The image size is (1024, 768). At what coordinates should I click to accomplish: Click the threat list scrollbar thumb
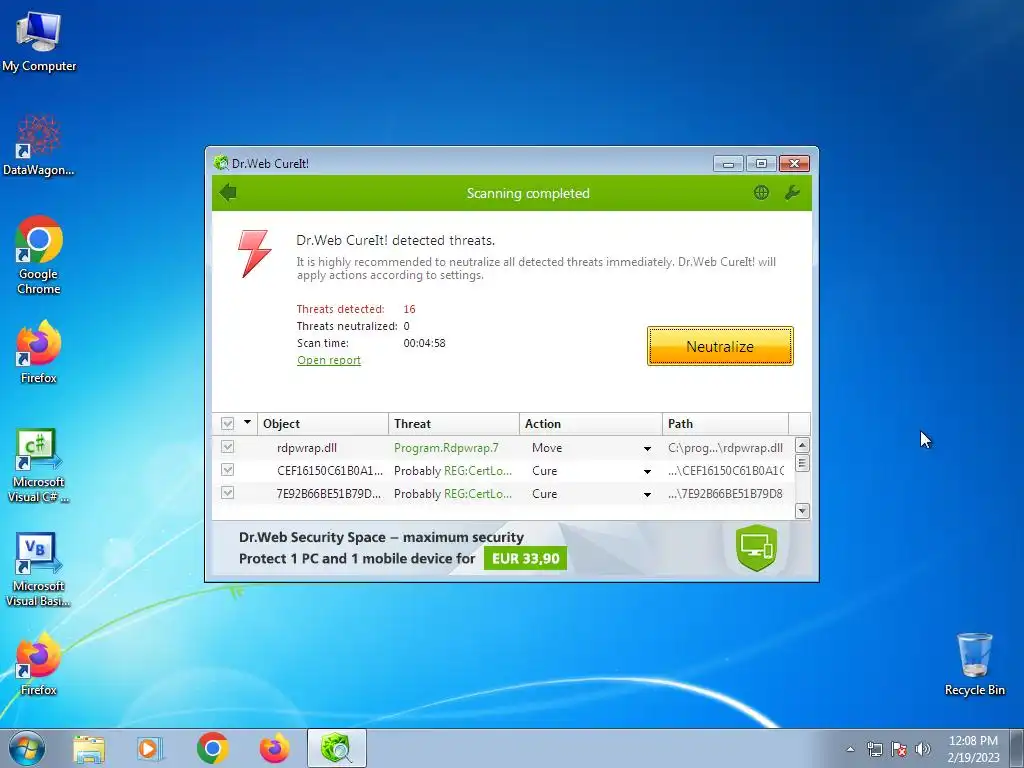pos(802,463)
